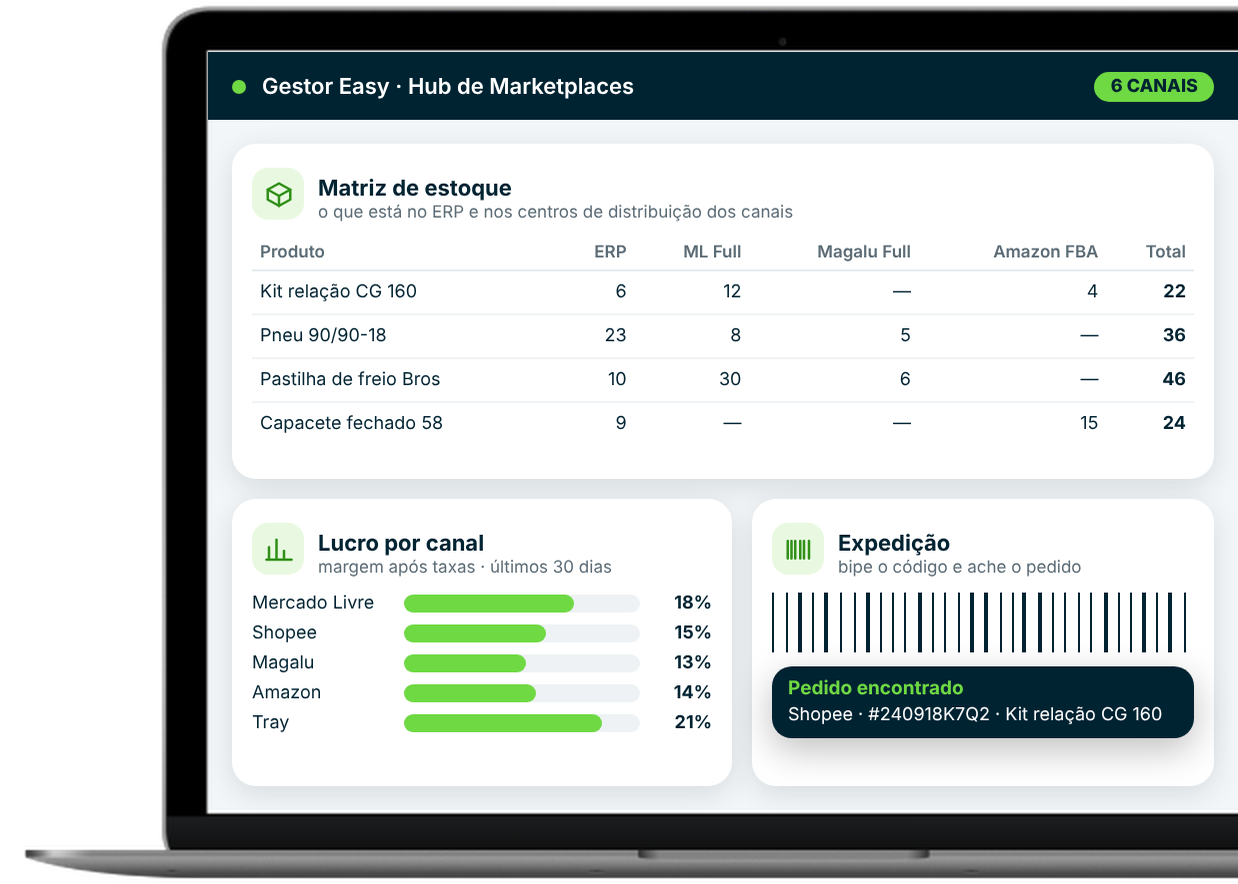Click the Gestor Easy · Hub de Marketplaces title
Viewport: 1238px width, 884px height.
448,87
